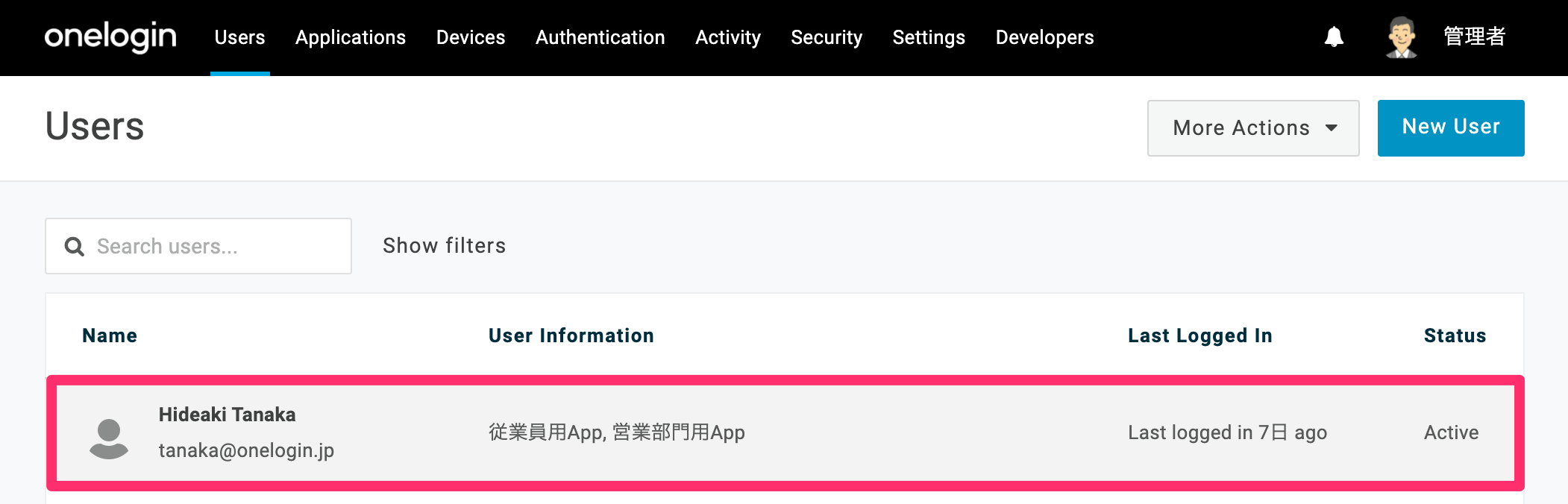The height and width of the screenshot is (504, 1568).
Task: Go to the Devices menu
Action: (471, 37)
